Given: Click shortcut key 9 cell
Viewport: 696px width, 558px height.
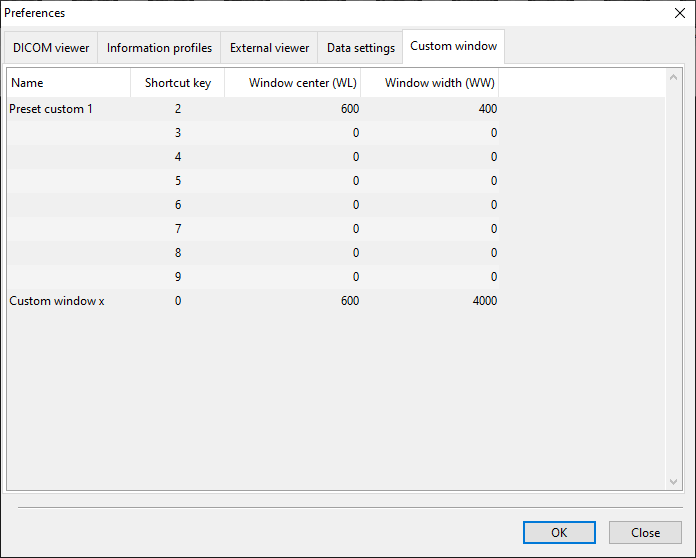Looking at the screenshot, I should pos(178,277).
